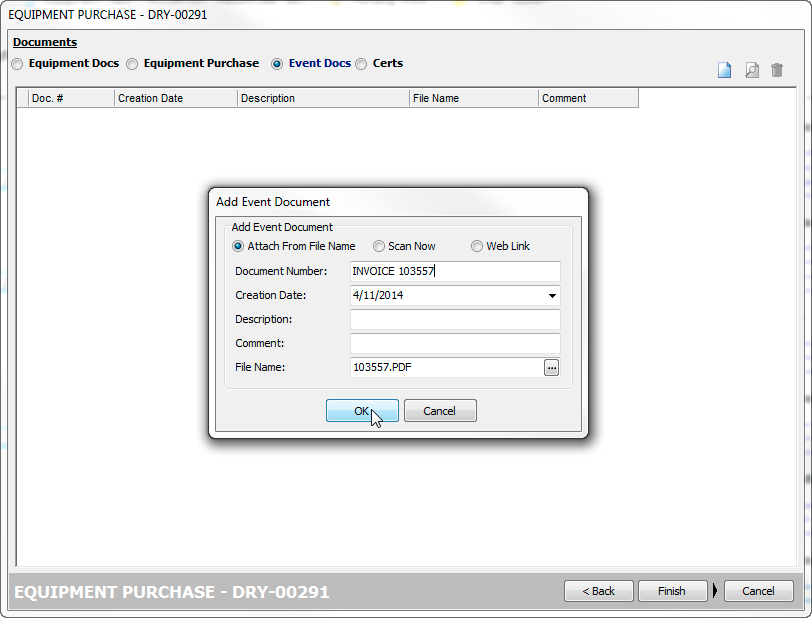This screenshot has width=812, height=618.
Task: Select the Event Docs radio button
Action: click(x=277, y=64)
